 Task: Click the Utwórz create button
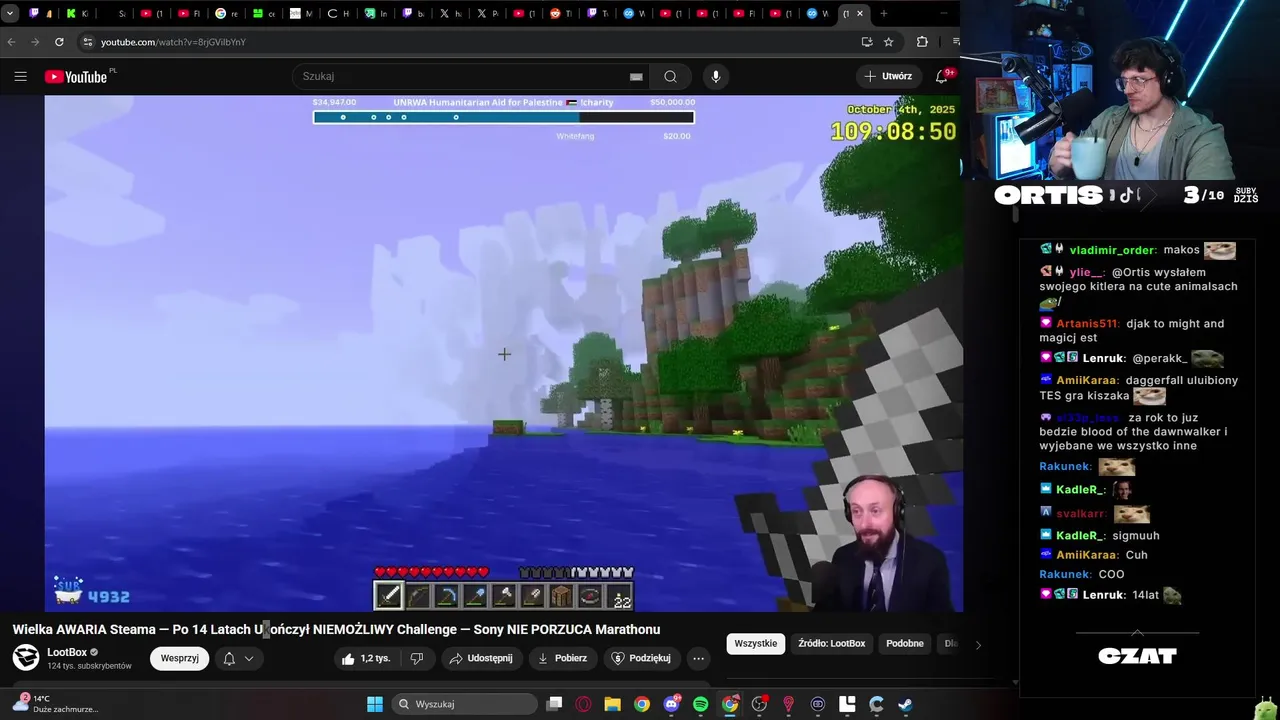[x=888, y=76]
